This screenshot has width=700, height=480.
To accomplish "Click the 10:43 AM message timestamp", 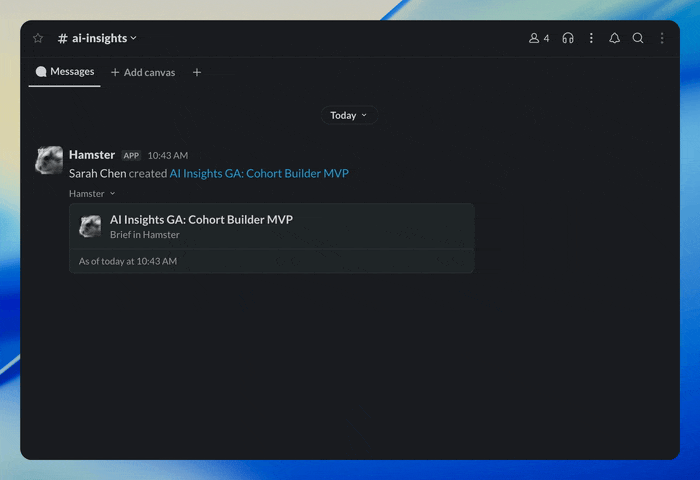I will click(168, 155).
